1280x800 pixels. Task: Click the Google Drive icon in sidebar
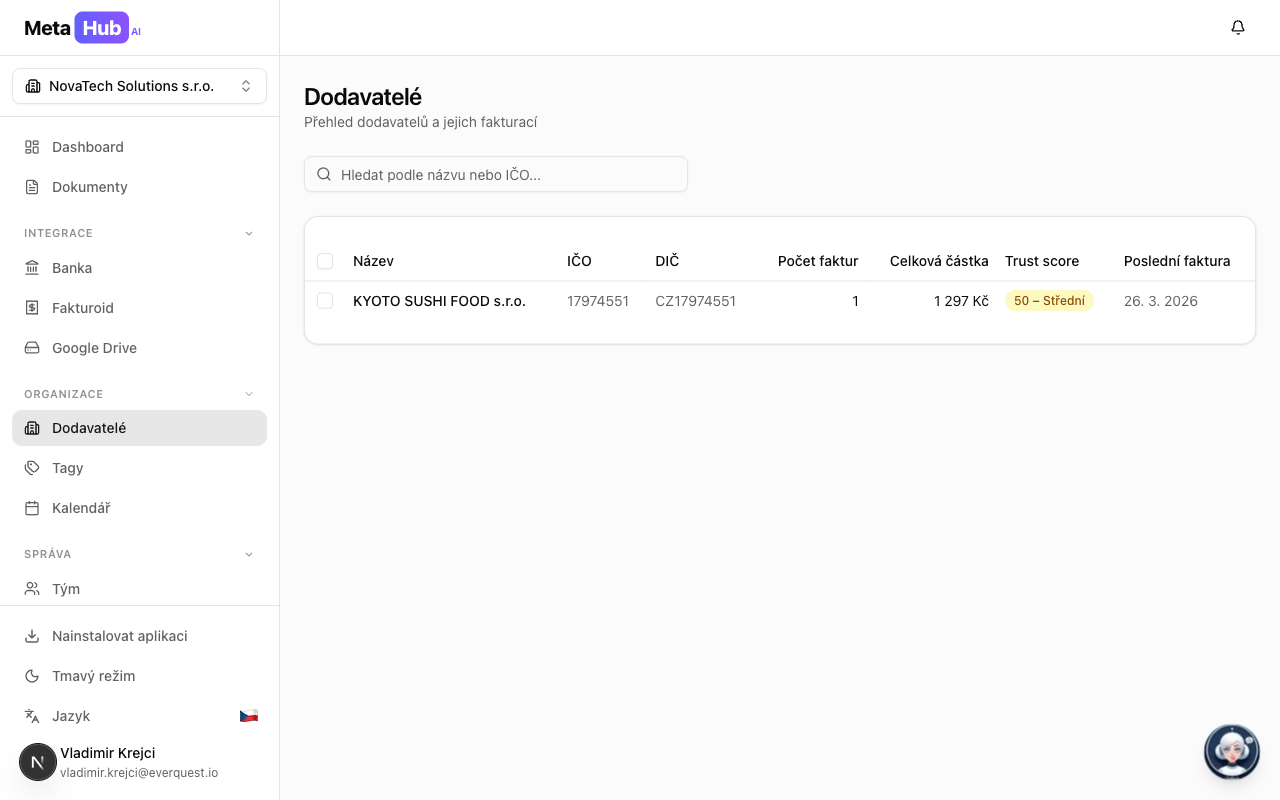pos(32,348)
